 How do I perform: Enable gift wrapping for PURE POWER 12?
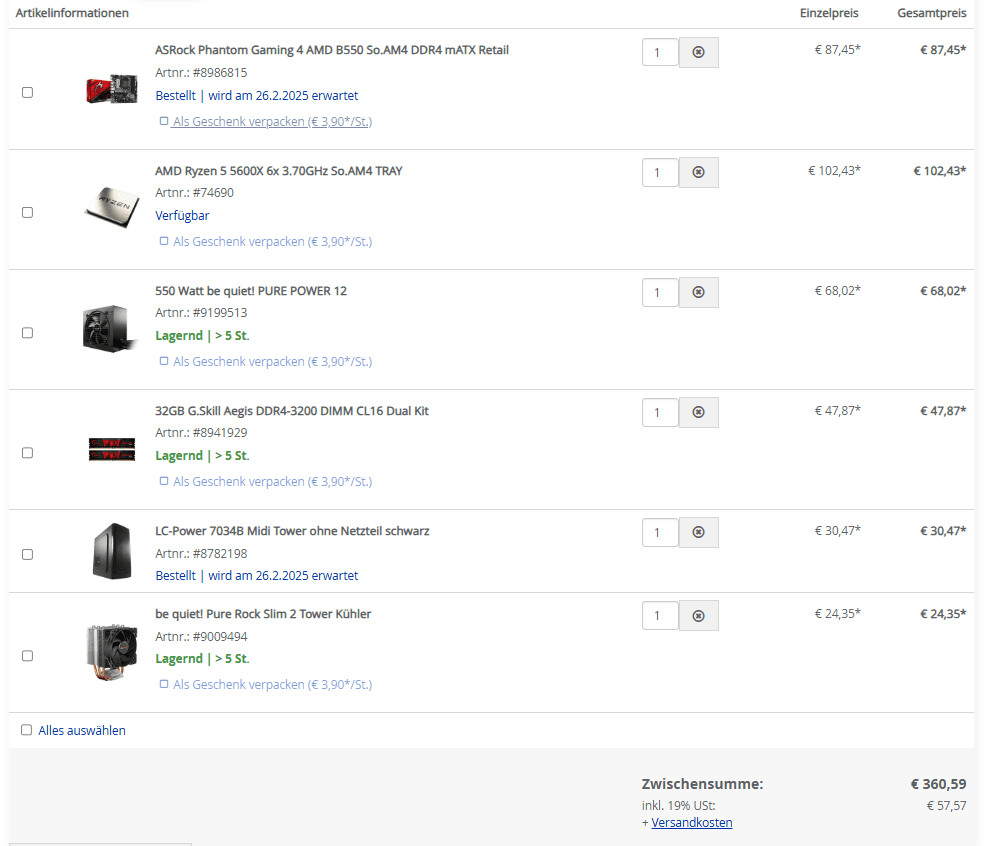coord(164,361)
